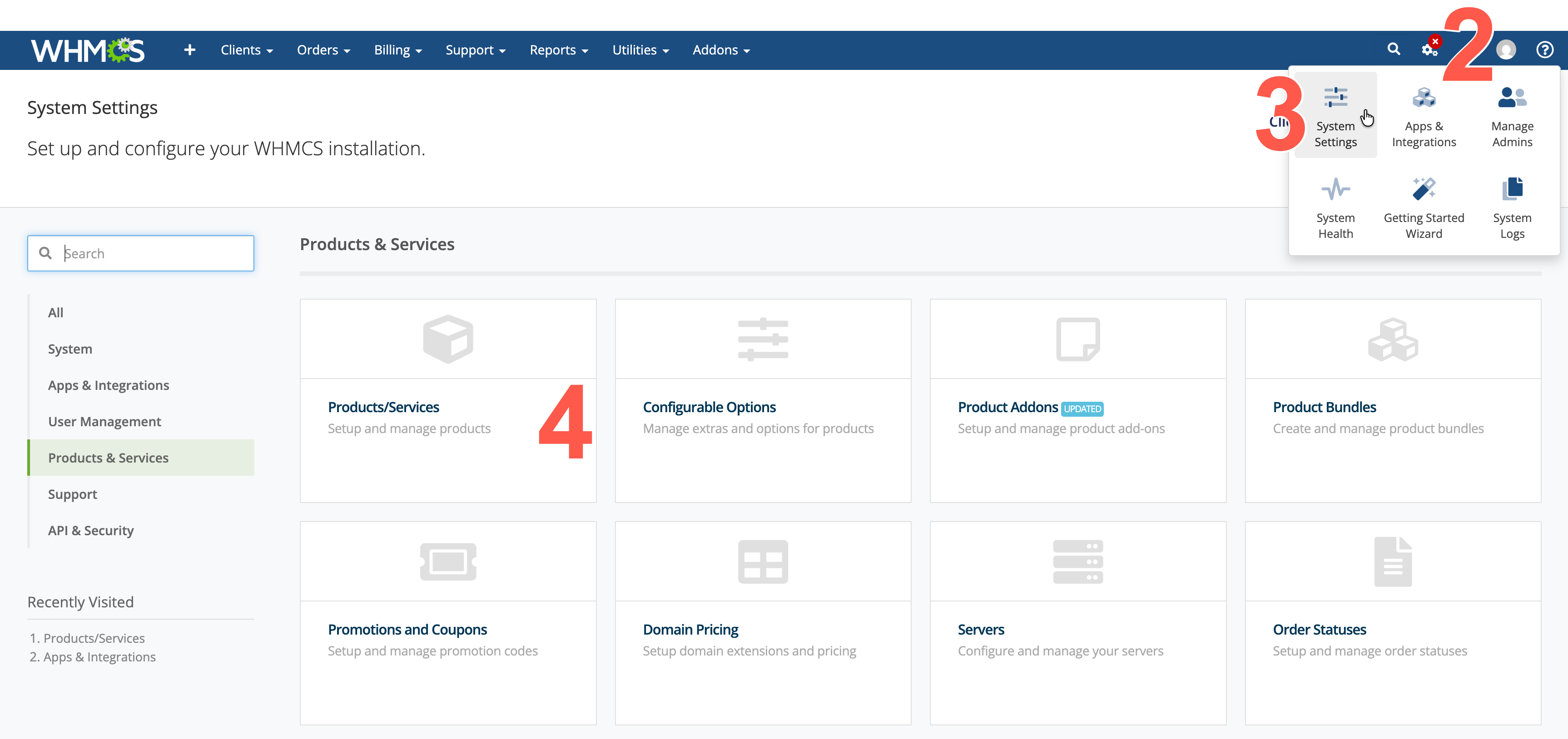
Task: Click the settings Search input field
Action: tap(141, 253)
